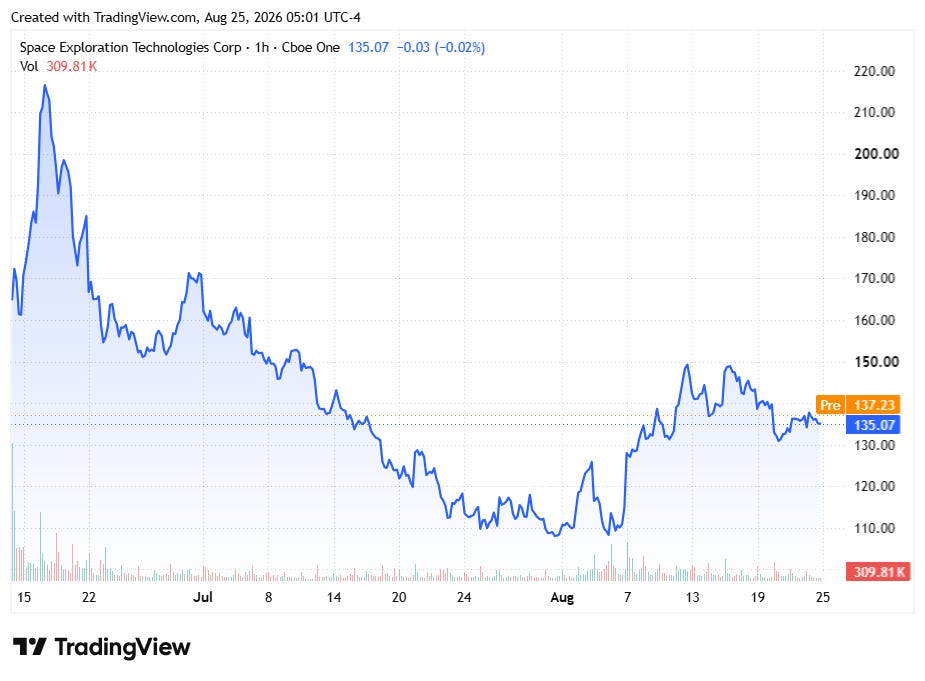The height and width of the screenshot is (681, 925).
Task: Click the −0.03 (−0.02%) change value
Action: tap(441, 48)
